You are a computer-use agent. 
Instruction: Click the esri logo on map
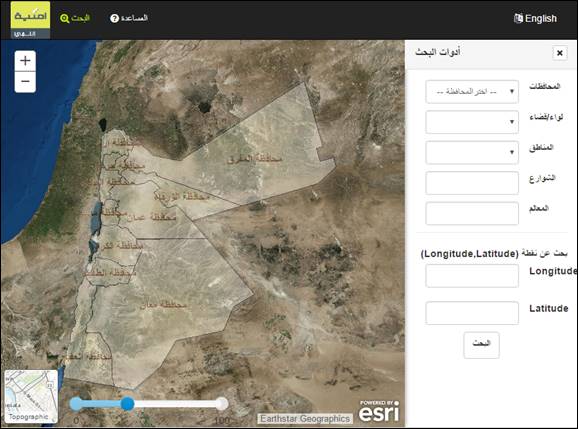[x=379, y=411]
